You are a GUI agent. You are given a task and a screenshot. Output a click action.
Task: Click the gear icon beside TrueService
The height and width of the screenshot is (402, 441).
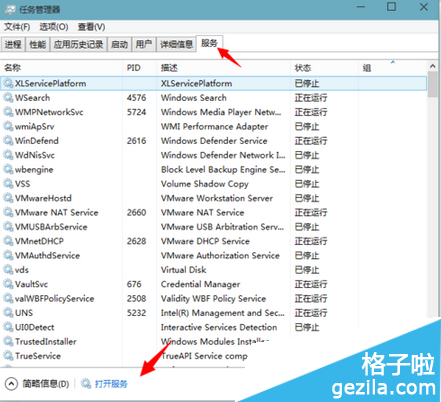(8, 356)
